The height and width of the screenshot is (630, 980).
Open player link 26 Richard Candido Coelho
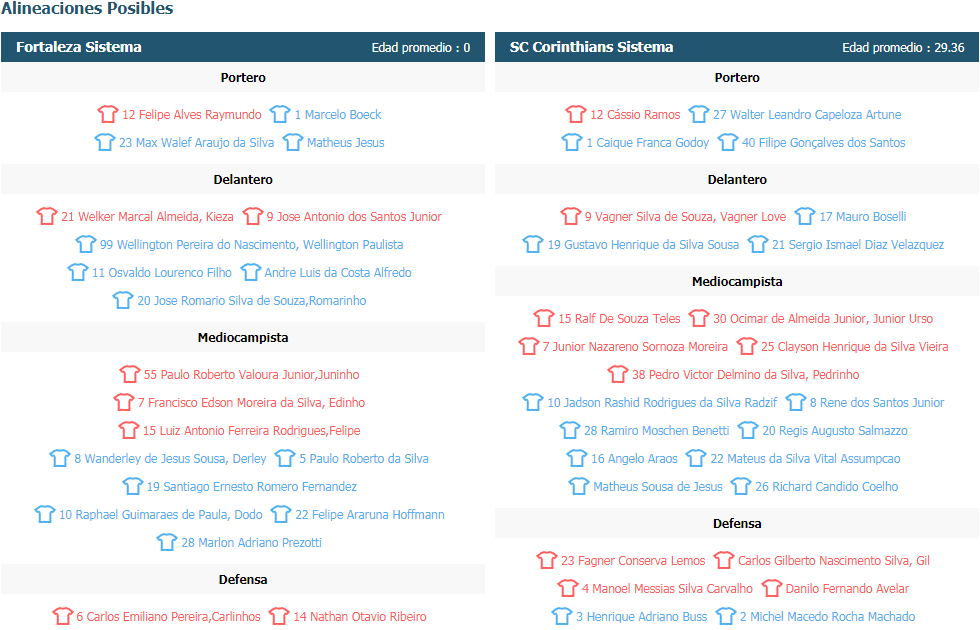[826, 487]
